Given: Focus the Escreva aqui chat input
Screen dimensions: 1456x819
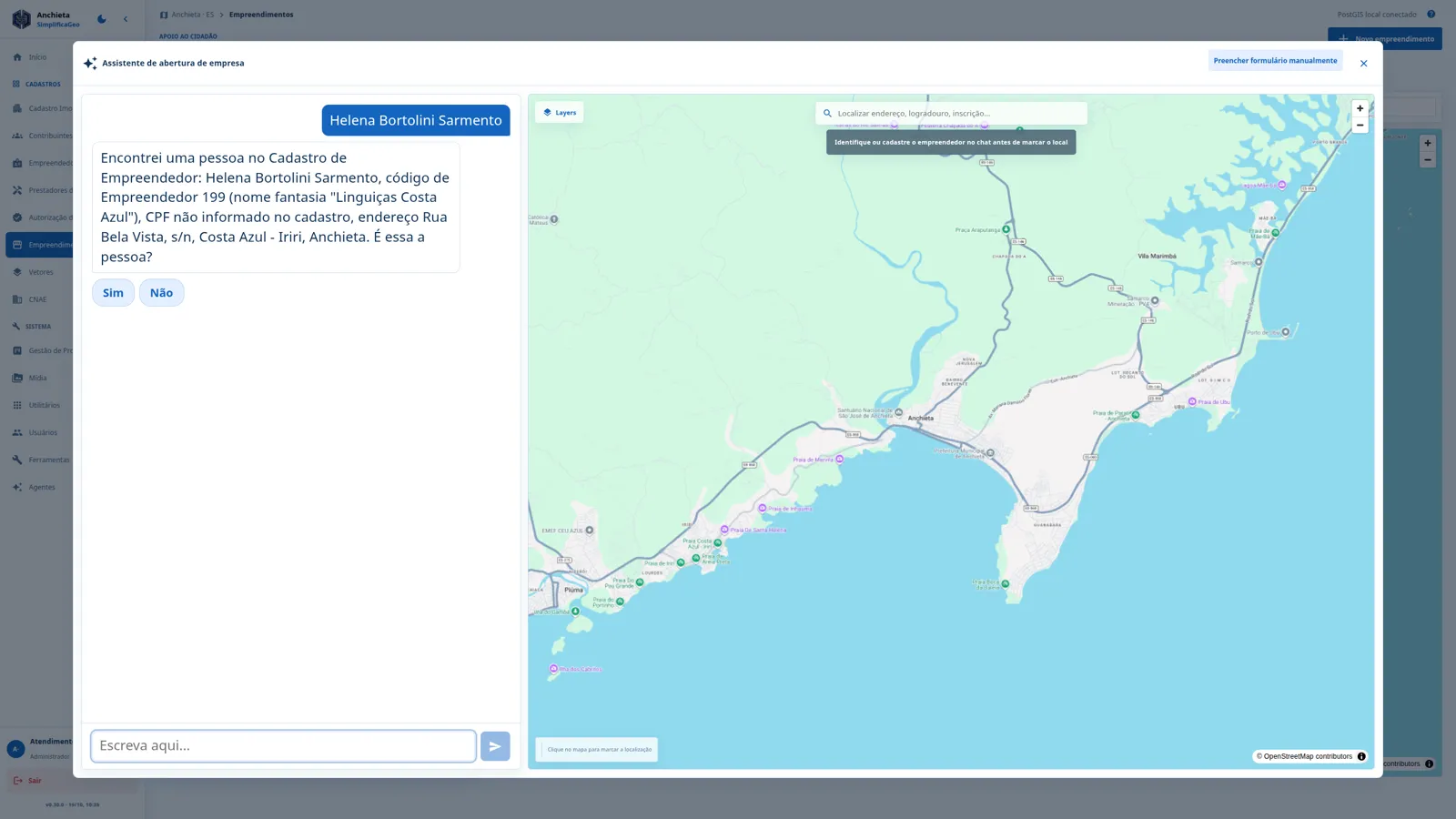Looking at the screenshot, I should tap(283, 746).
